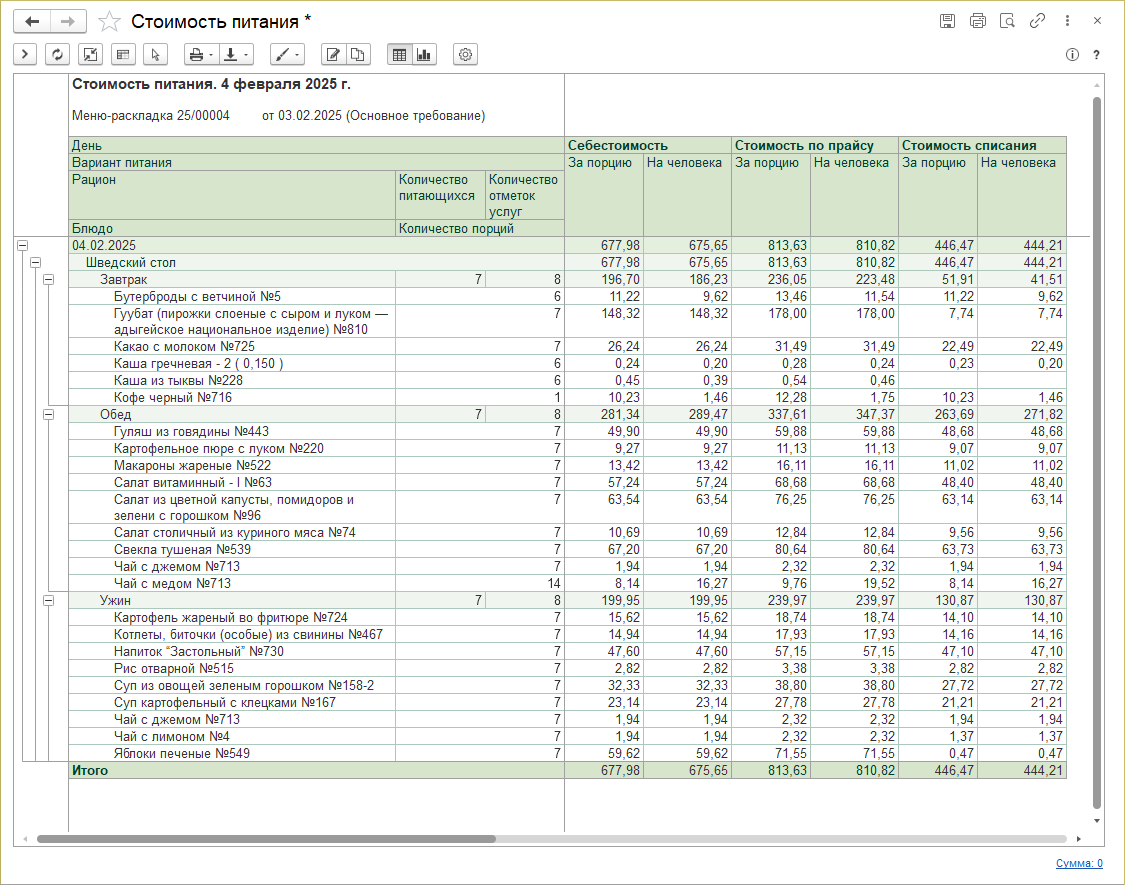Collapse the Завтрак group in tree

(x=48, y=279)
